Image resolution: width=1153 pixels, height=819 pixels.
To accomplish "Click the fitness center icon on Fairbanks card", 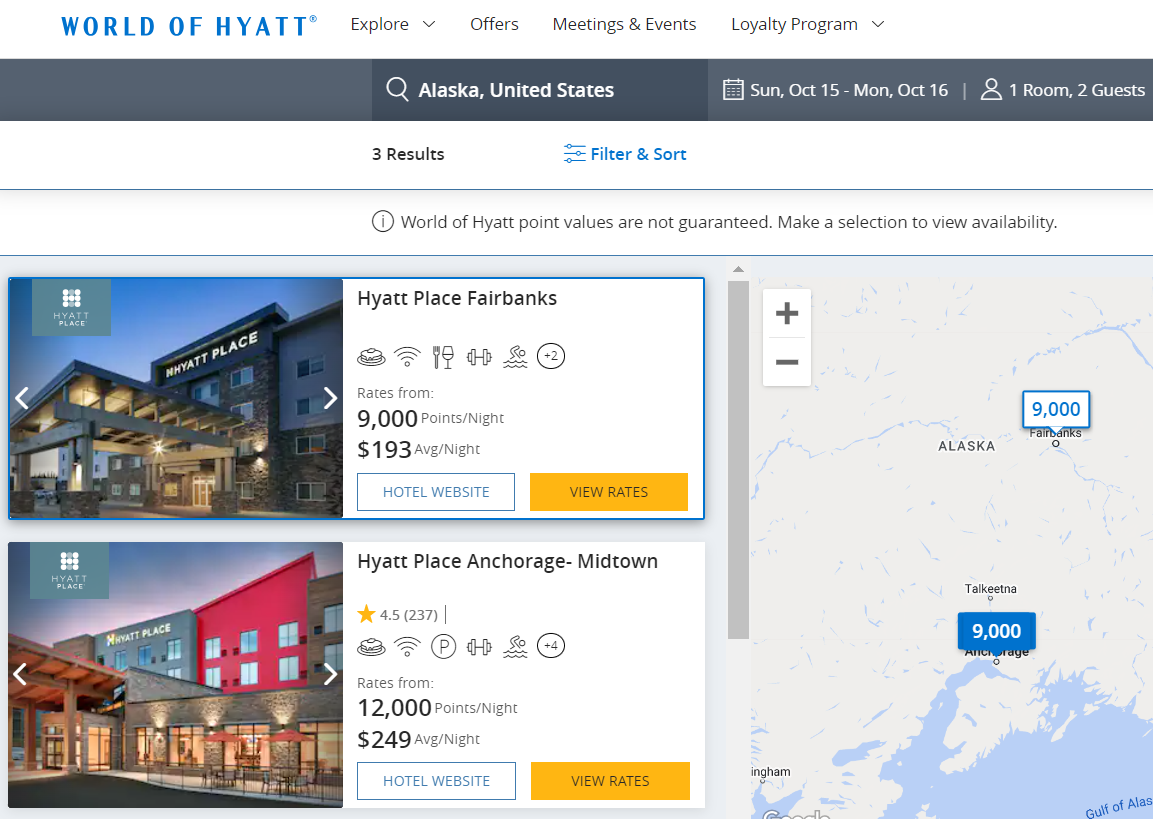I will [479, 356].
